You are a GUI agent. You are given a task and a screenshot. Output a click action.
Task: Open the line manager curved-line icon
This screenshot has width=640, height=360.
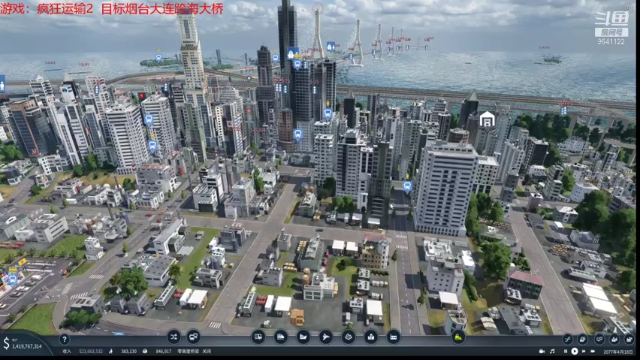[567, 339]
